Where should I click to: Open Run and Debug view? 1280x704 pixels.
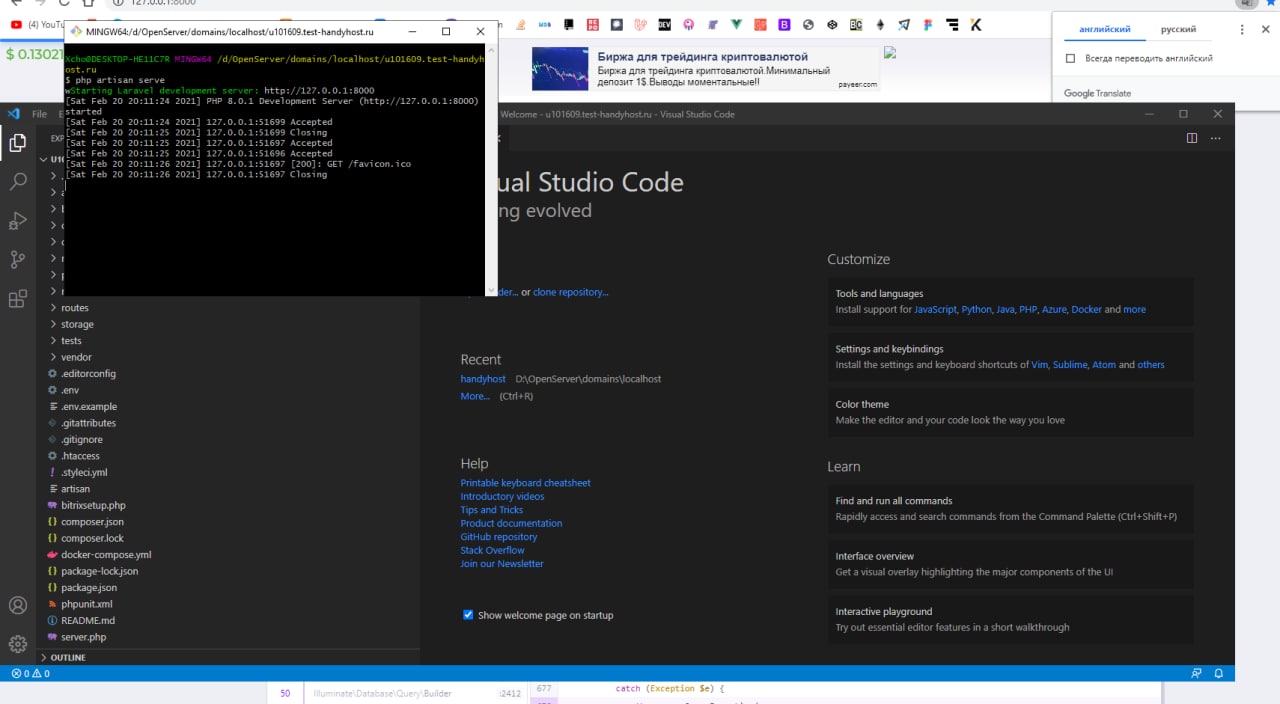(17, 221)
